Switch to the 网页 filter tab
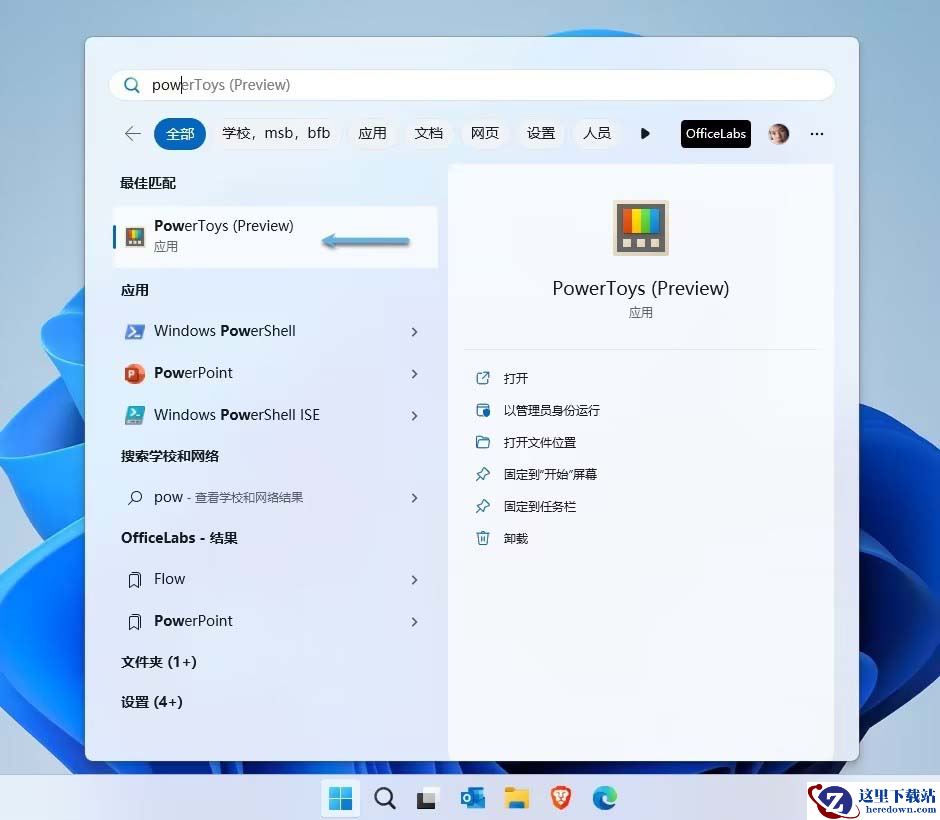 click(484, 133)
